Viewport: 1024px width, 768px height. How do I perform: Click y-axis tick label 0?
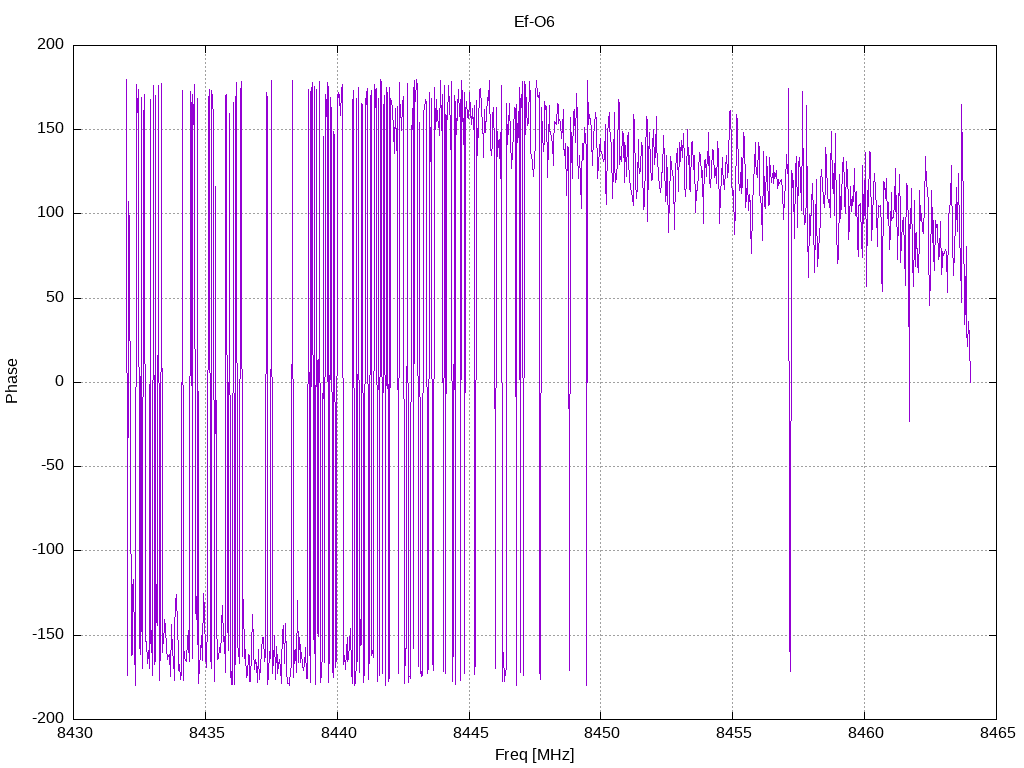(60, 381)
